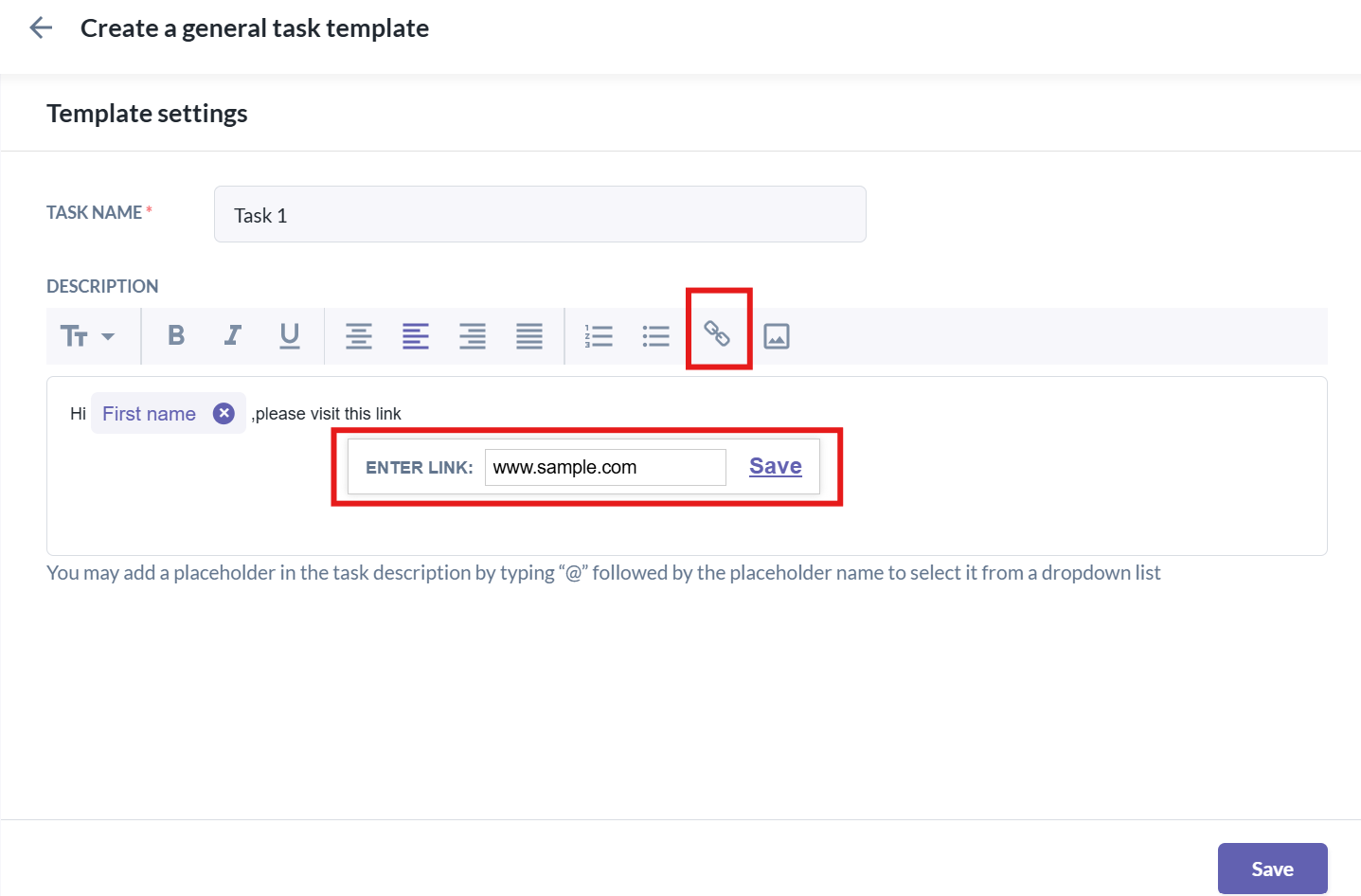Toggle underline formatting
The width and height of the screenshot is (1361, 896).
[290, 335]
